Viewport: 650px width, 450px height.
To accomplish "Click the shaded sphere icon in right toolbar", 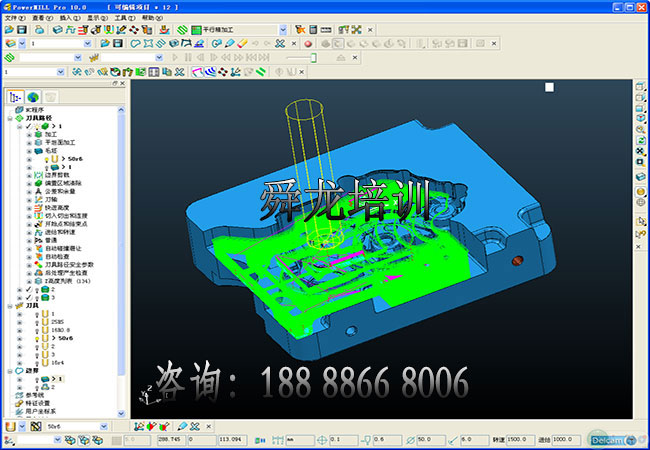I will tap(640, 192).
